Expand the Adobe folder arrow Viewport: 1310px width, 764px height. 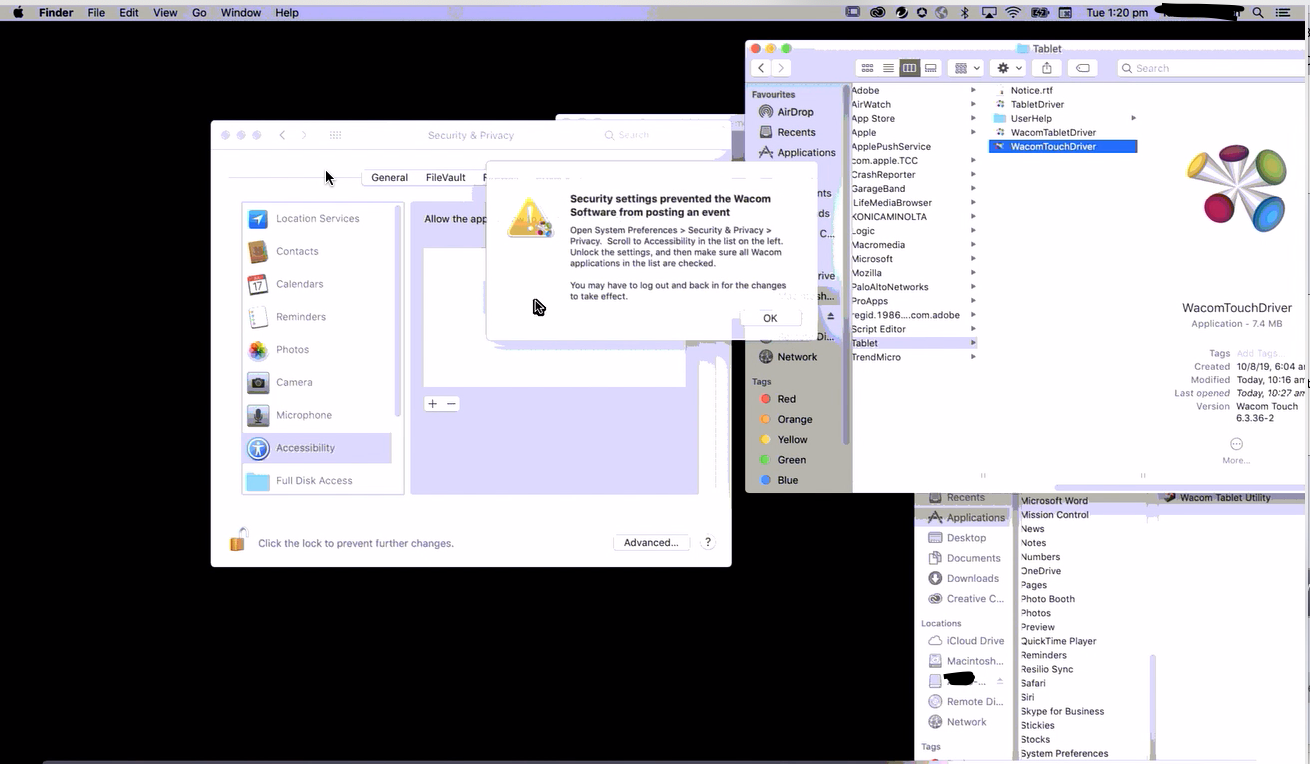(x=973, y=90)
